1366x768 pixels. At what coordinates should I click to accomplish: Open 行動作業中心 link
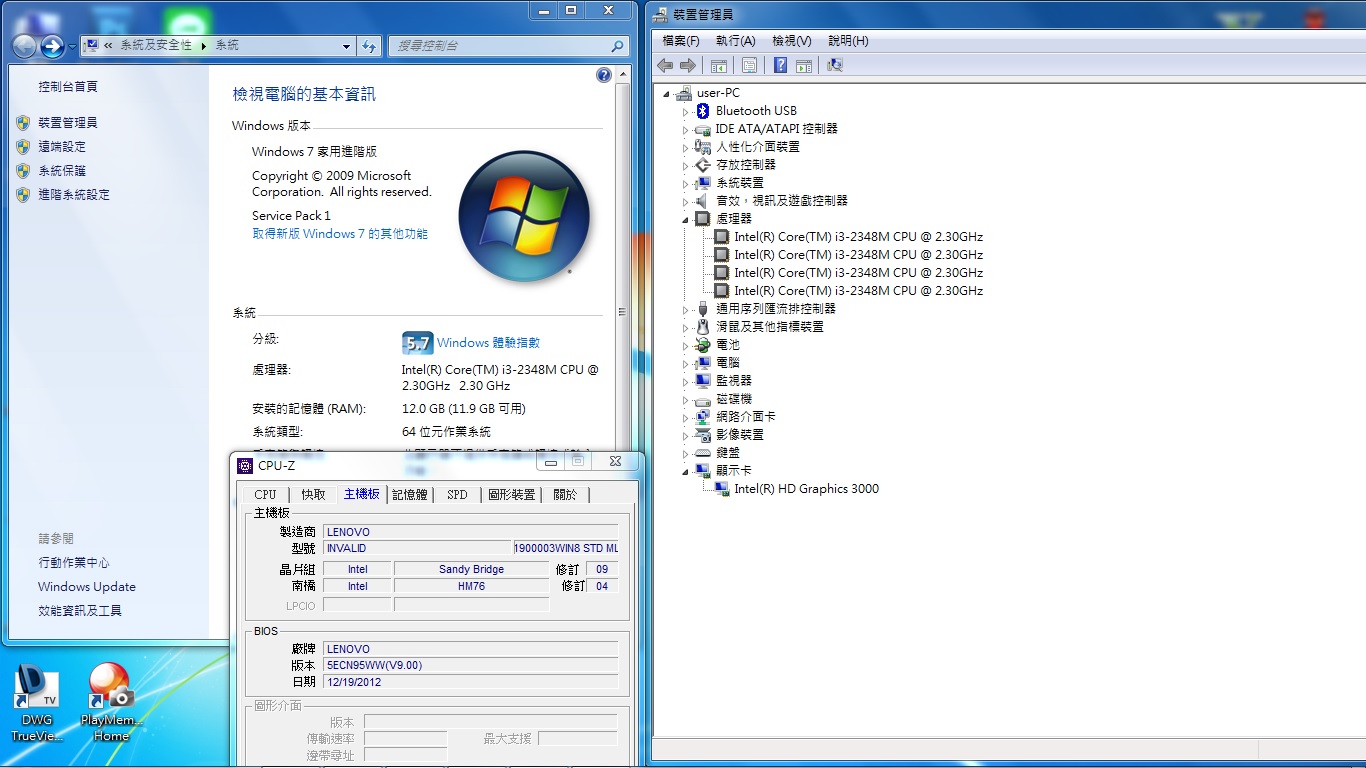pyautogui.click(x=74, y=563)
